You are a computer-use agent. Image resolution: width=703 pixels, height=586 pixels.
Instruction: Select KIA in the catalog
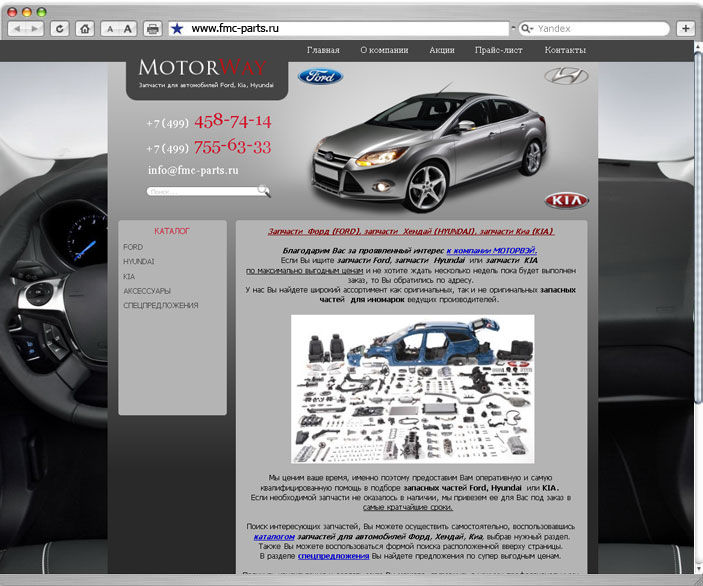click(x=129, y=277)
